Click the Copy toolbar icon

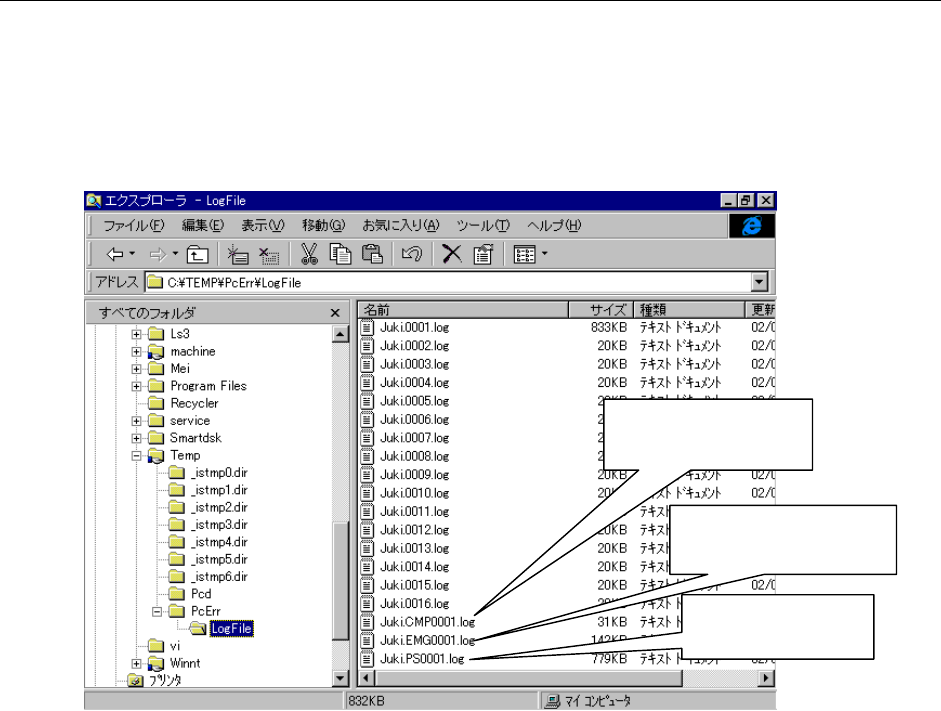tap(340, 254)
